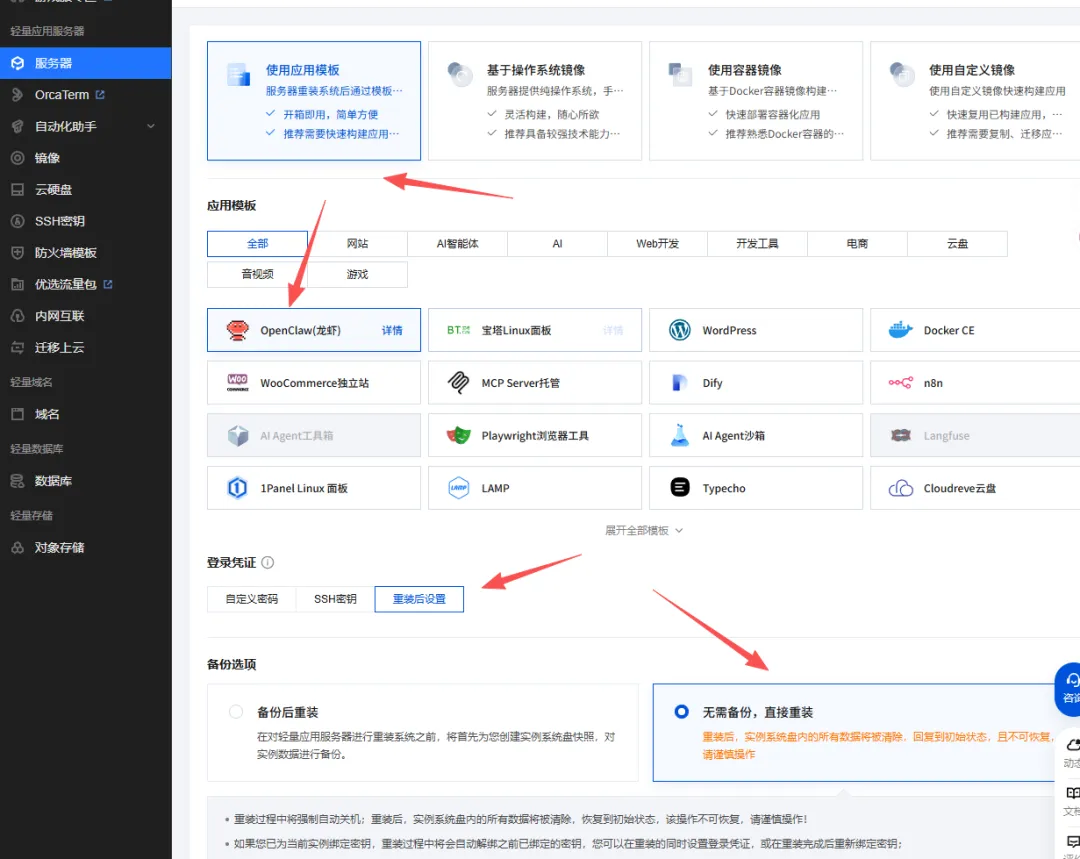Click the 自动化助手 sidebar icon
This screenshot has width=1080, height=859.
(x=18, y=127)
